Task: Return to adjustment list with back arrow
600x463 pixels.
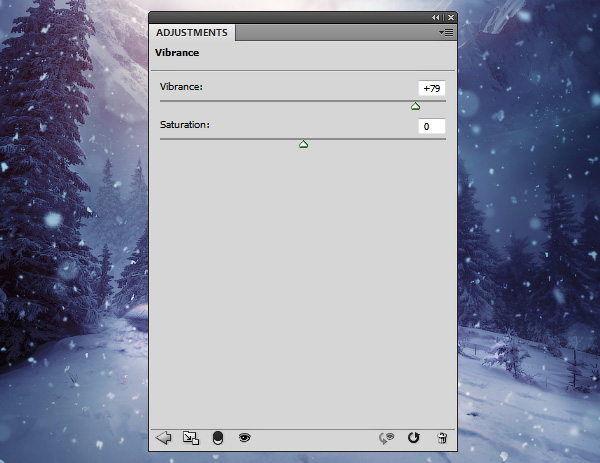Action: point(164,438)
